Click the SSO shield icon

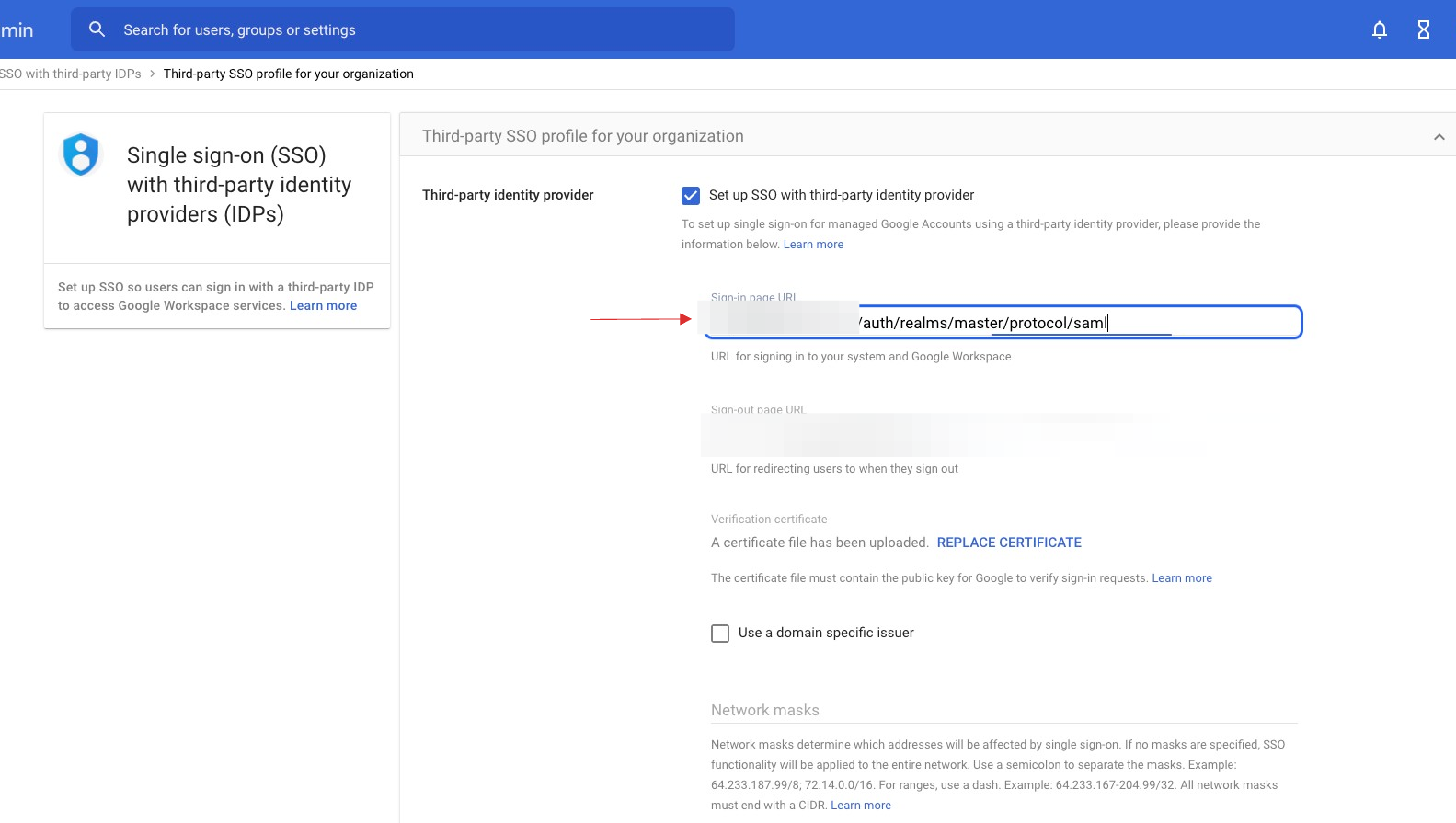[81, 154]
